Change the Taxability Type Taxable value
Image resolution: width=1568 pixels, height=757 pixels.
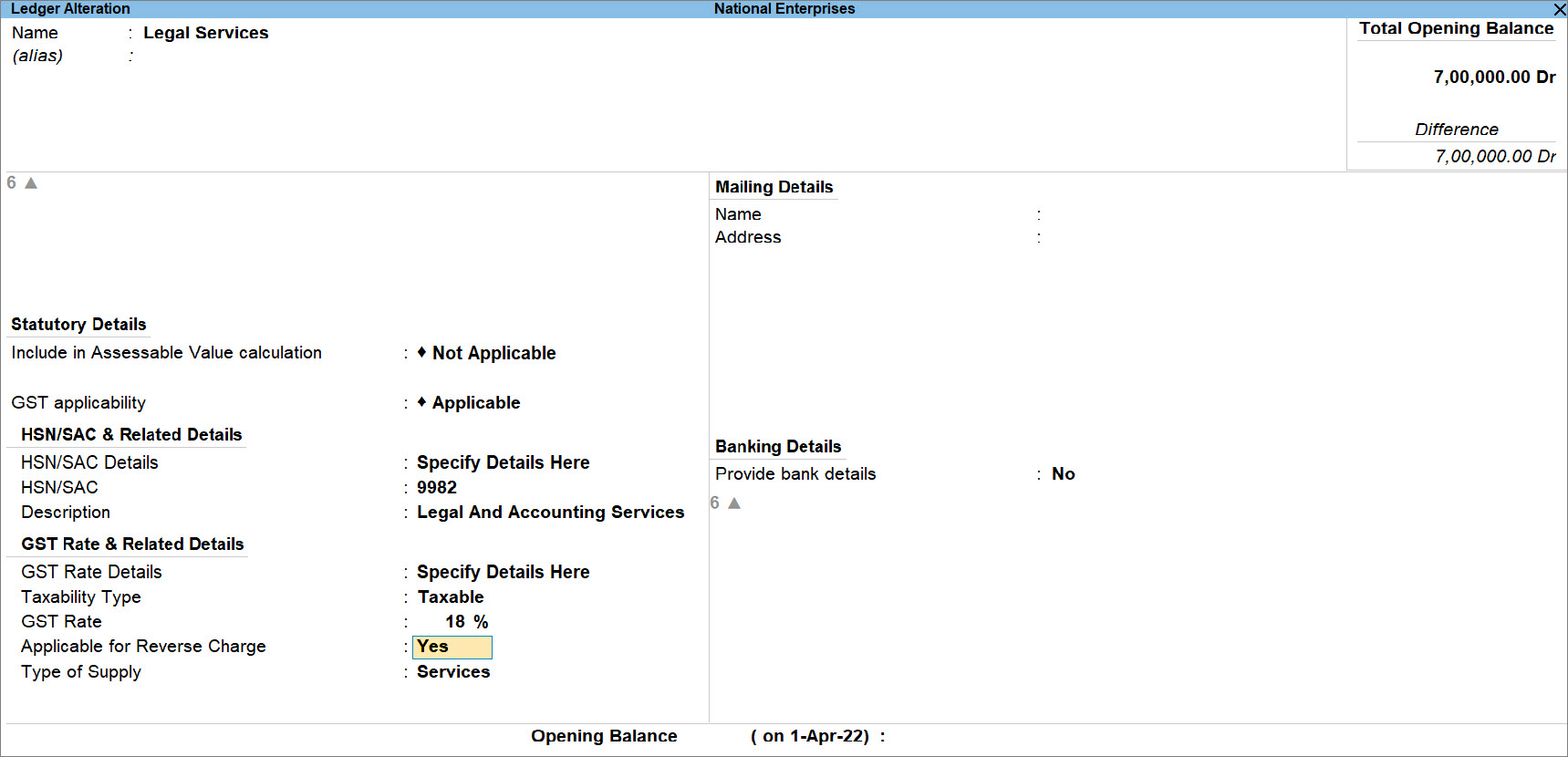point(451,597)
